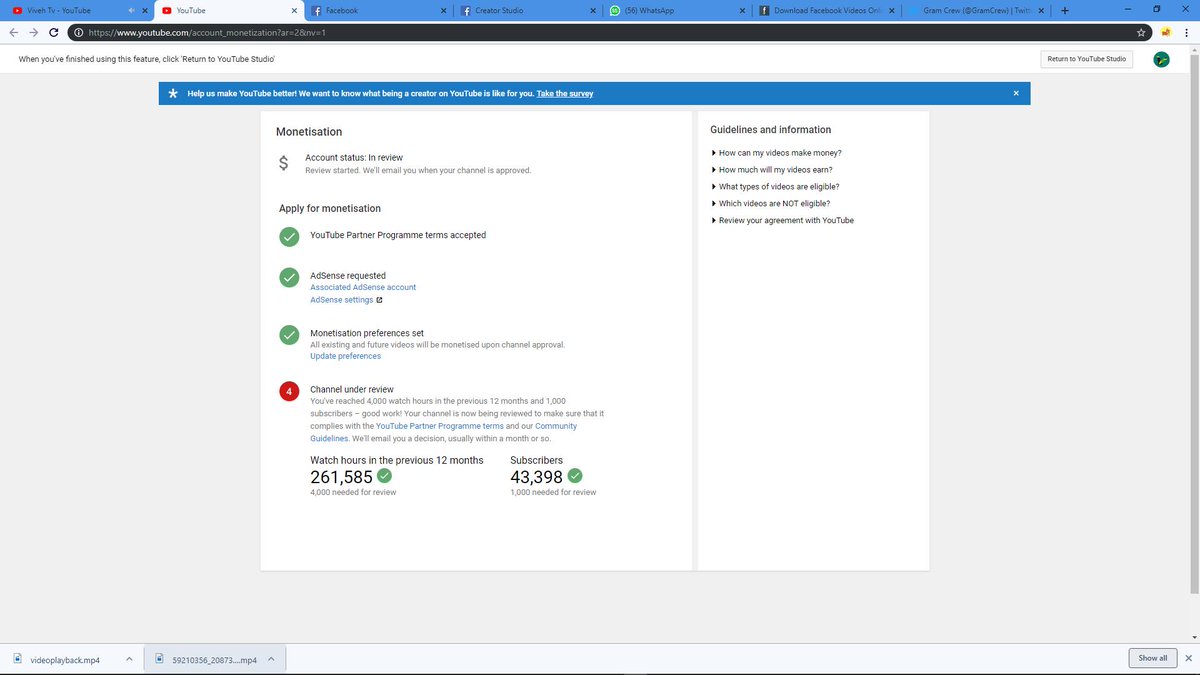Screen dimensions: 1200x675
Task: Go back to previous page
Action: click(x=13, y=32)
